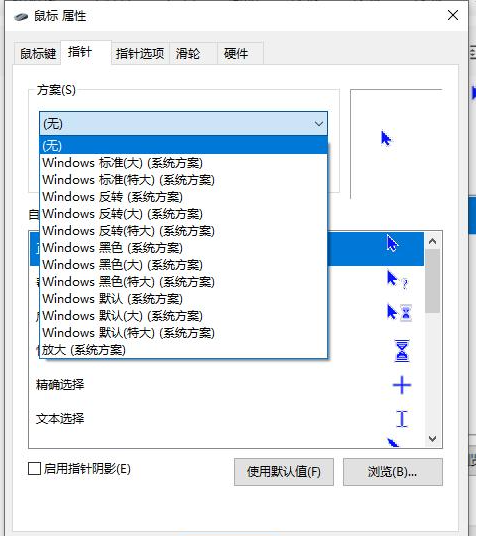Click the normal-select arrow icon in highlighted row

tap(393, 243)
